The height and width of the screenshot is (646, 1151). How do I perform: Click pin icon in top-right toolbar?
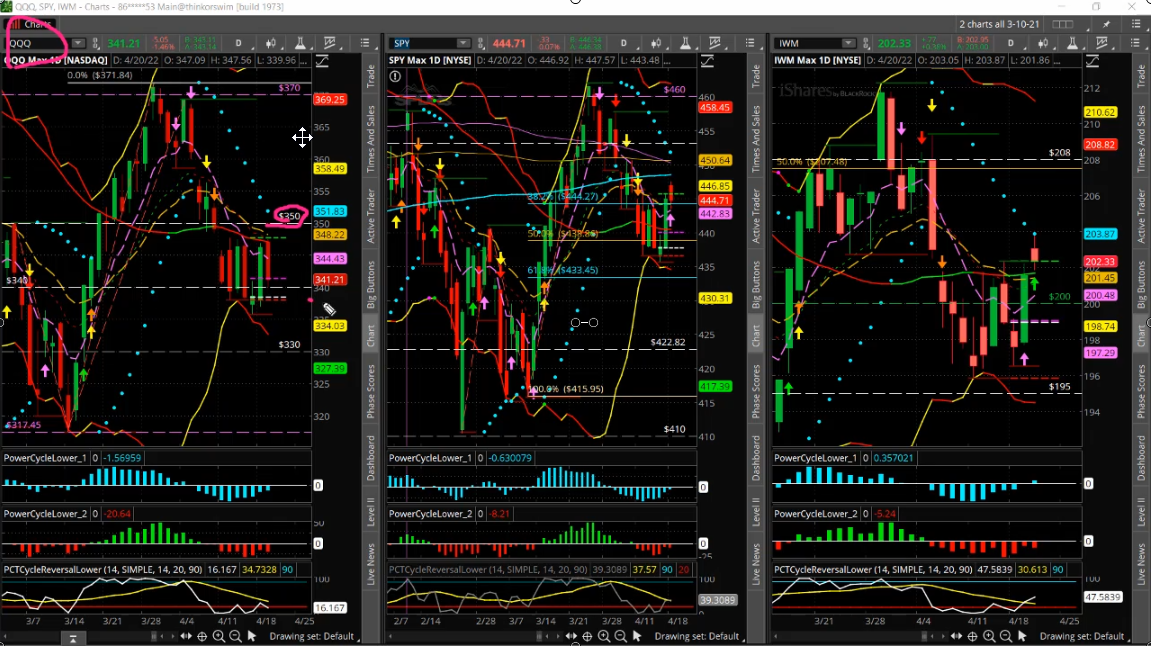[x=1106, y=24]
